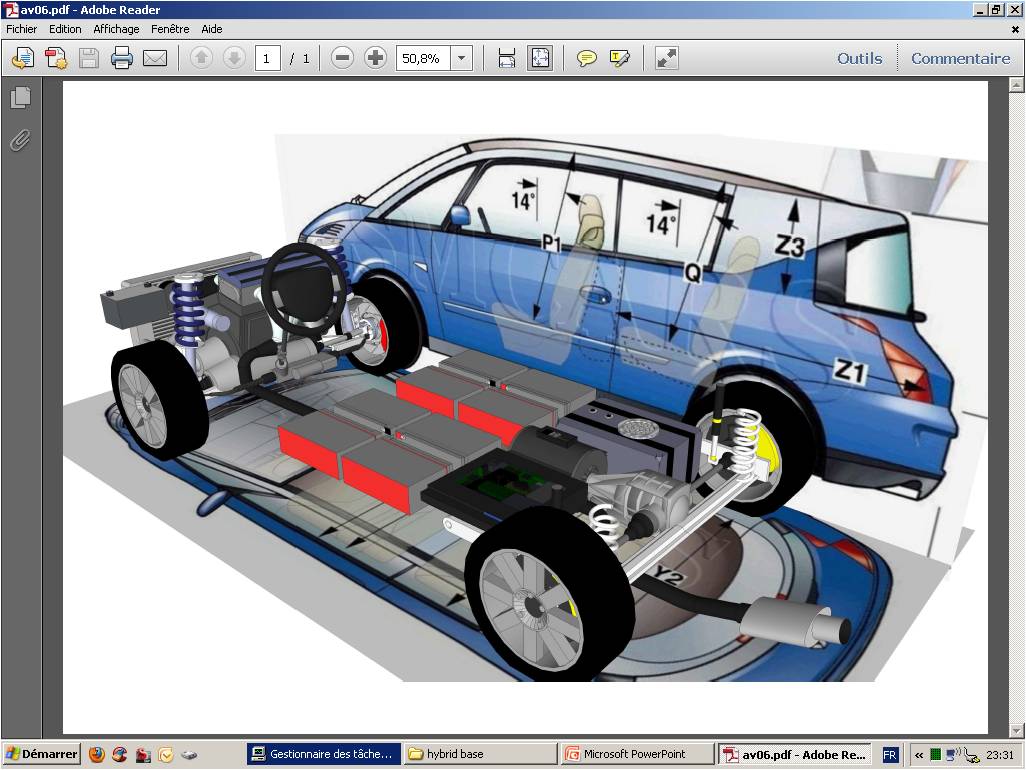Click the page number input field

[267, 58]
